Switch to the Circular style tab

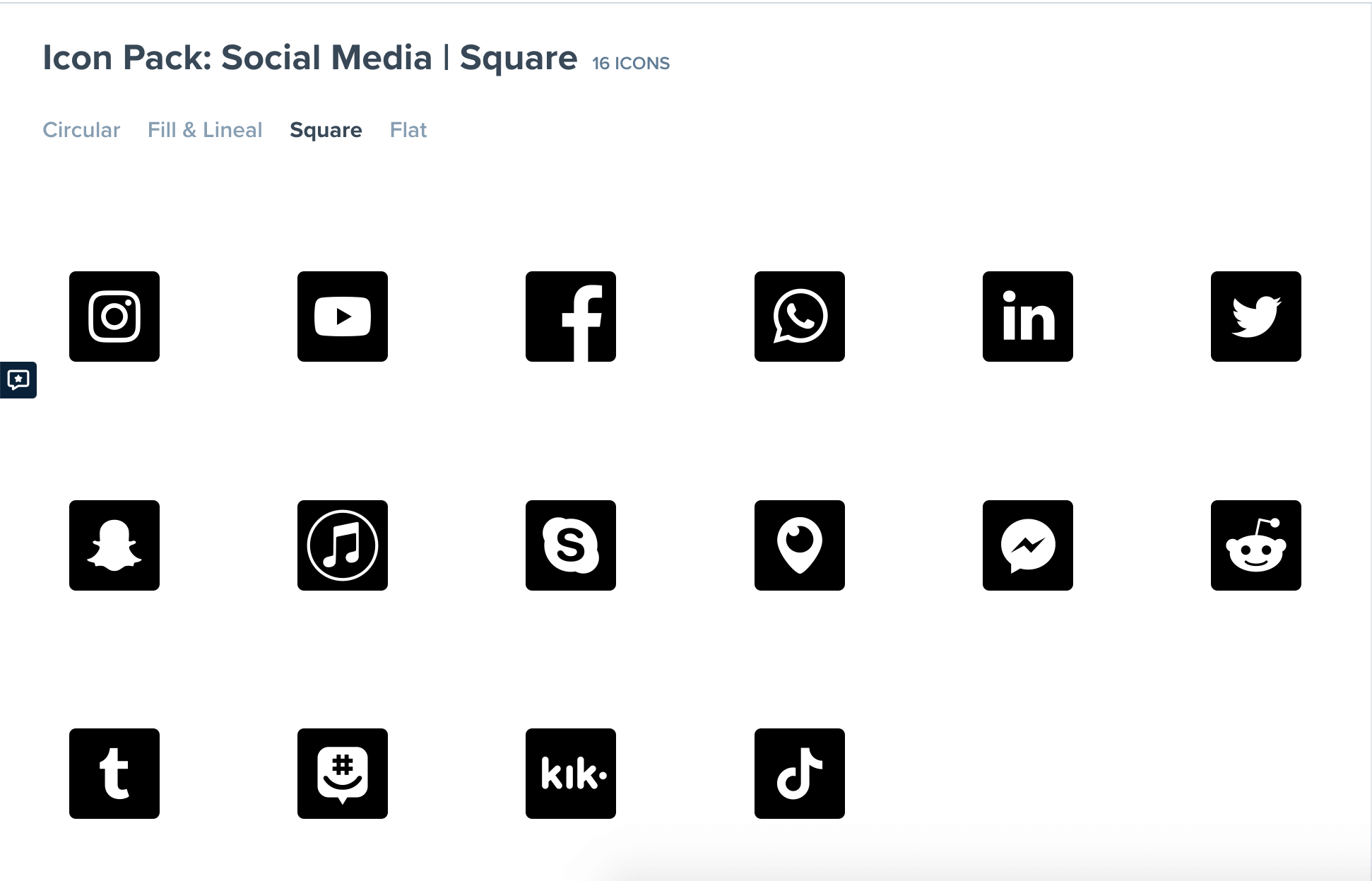(x=81, y=130)
